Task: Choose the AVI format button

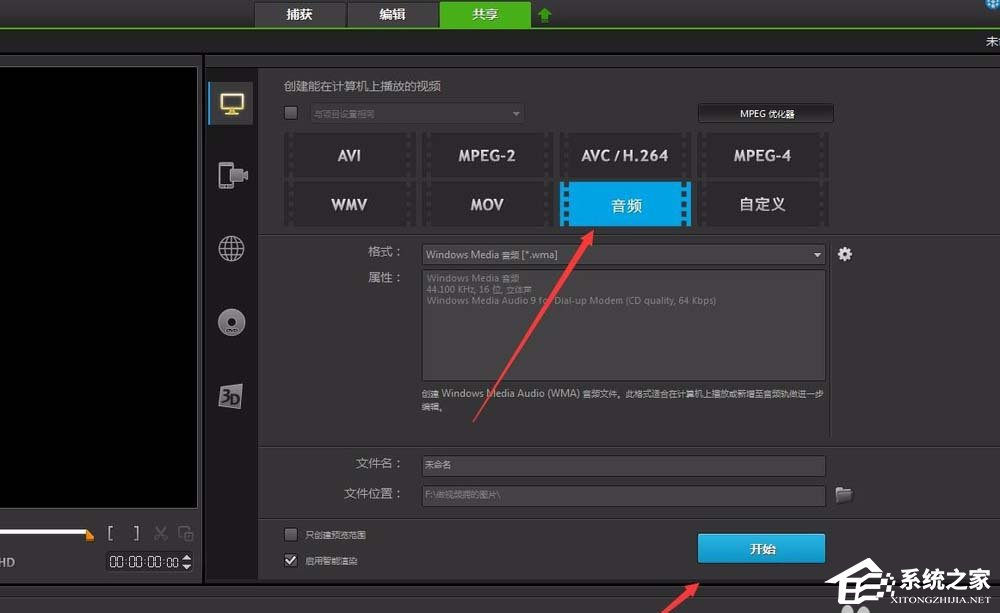Action: click(x=349, y=156)
